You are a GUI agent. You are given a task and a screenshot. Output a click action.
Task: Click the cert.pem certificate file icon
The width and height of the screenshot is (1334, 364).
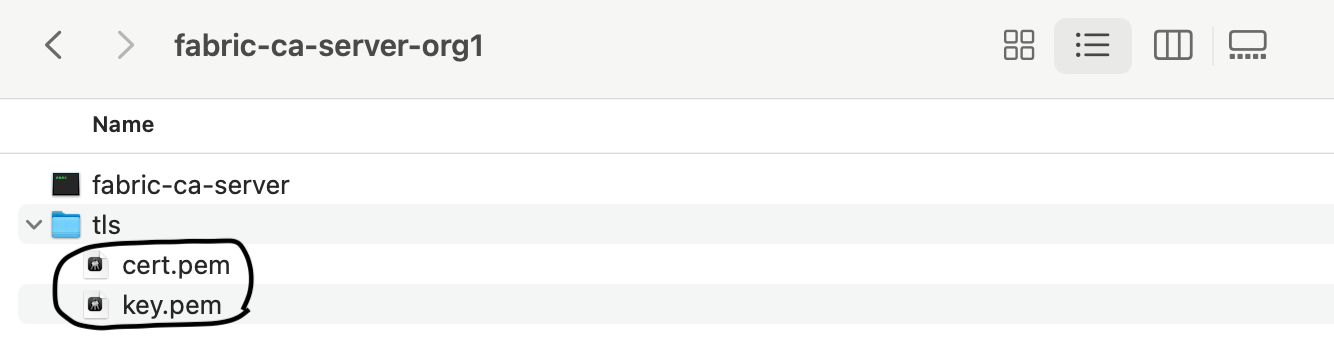(96, 266)
